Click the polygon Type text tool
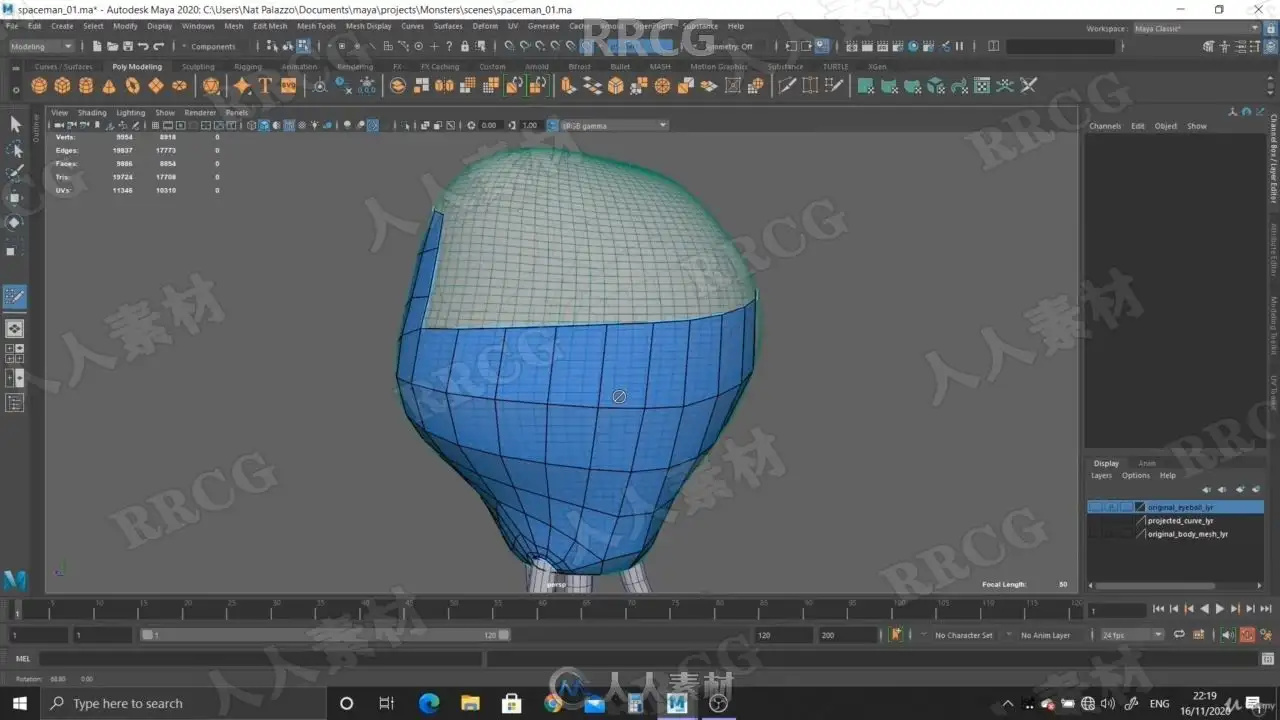This screenshot has width=1280, height=720. [x=265, y=86]
